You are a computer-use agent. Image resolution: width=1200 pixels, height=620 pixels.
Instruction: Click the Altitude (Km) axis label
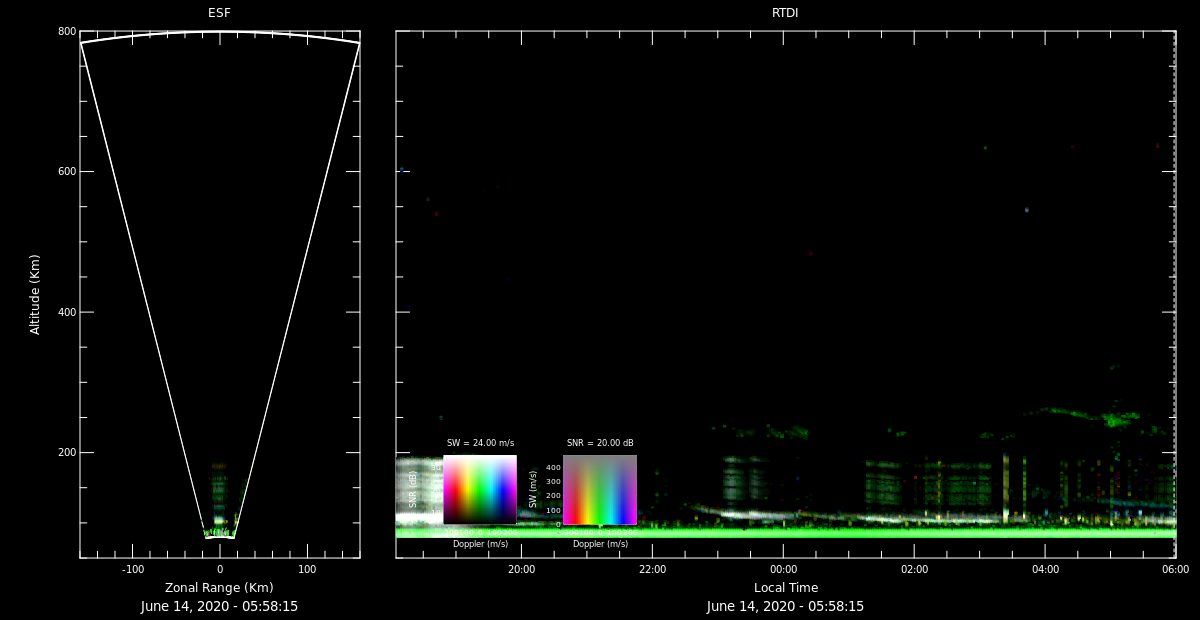pyautogui.click(x=35, y=294)
